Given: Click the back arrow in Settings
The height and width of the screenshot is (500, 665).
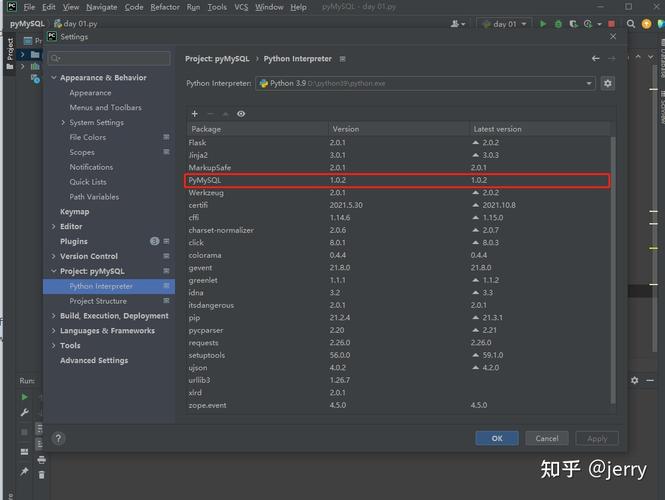Looking at the screenshot, I should coord(596,59).
